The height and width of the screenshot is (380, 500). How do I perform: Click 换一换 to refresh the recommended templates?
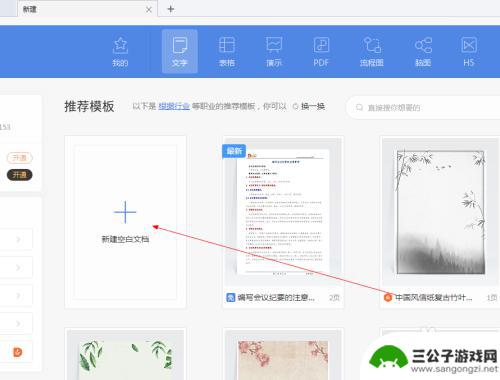tap(313, 106)
